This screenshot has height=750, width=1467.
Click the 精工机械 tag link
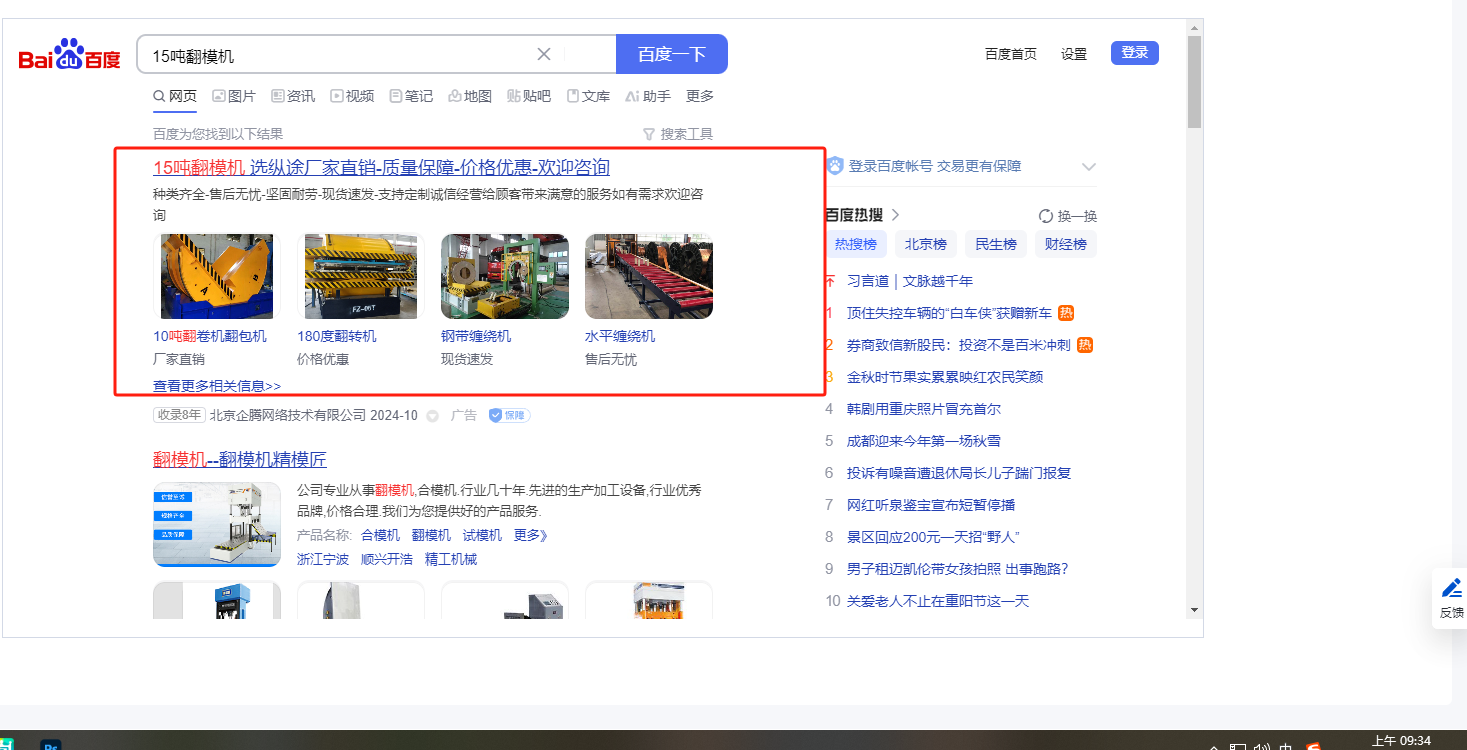point(451,559)
